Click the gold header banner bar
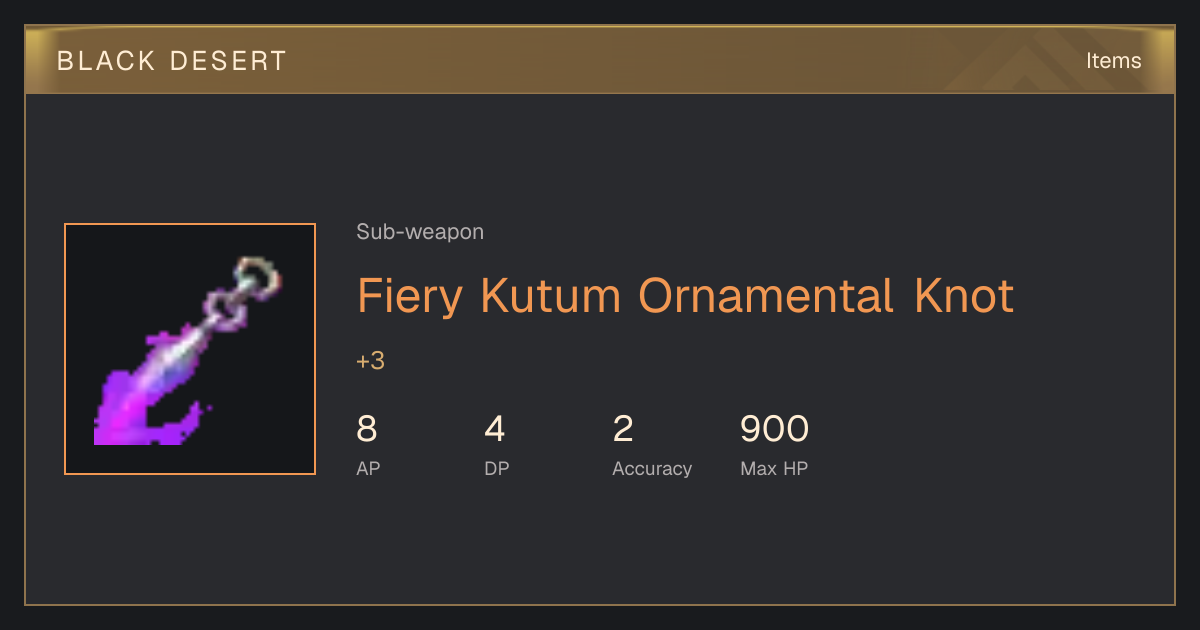The image size is (1200, 630). [x=600, y=60]
